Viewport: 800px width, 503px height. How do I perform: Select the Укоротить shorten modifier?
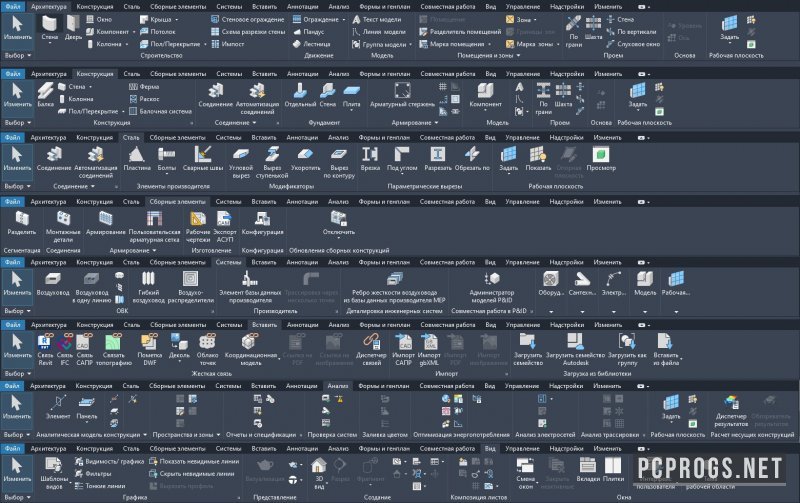[x=305, y=159]
